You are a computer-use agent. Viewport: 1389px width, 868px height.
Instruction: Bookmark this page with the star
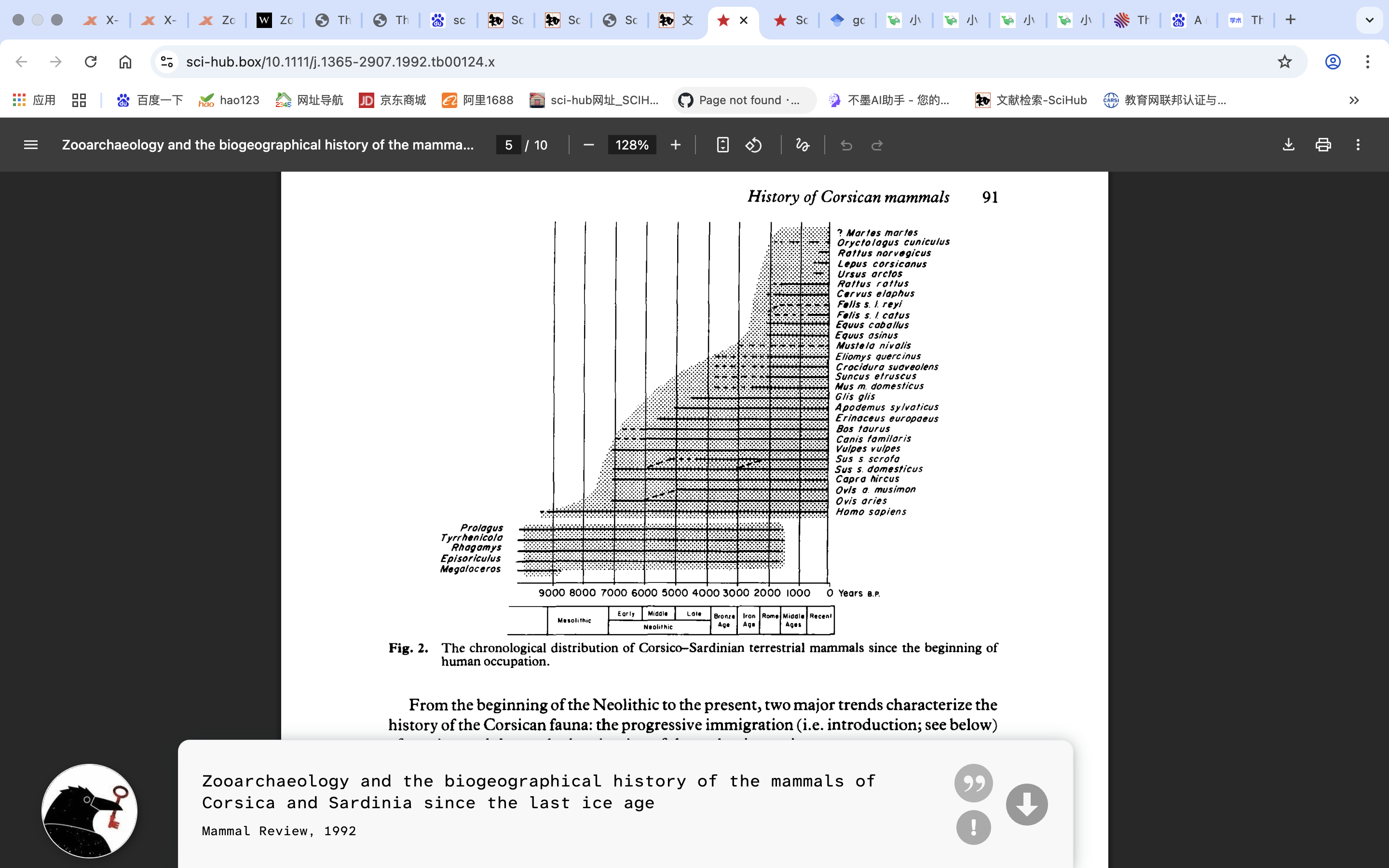coord(1284,61)
